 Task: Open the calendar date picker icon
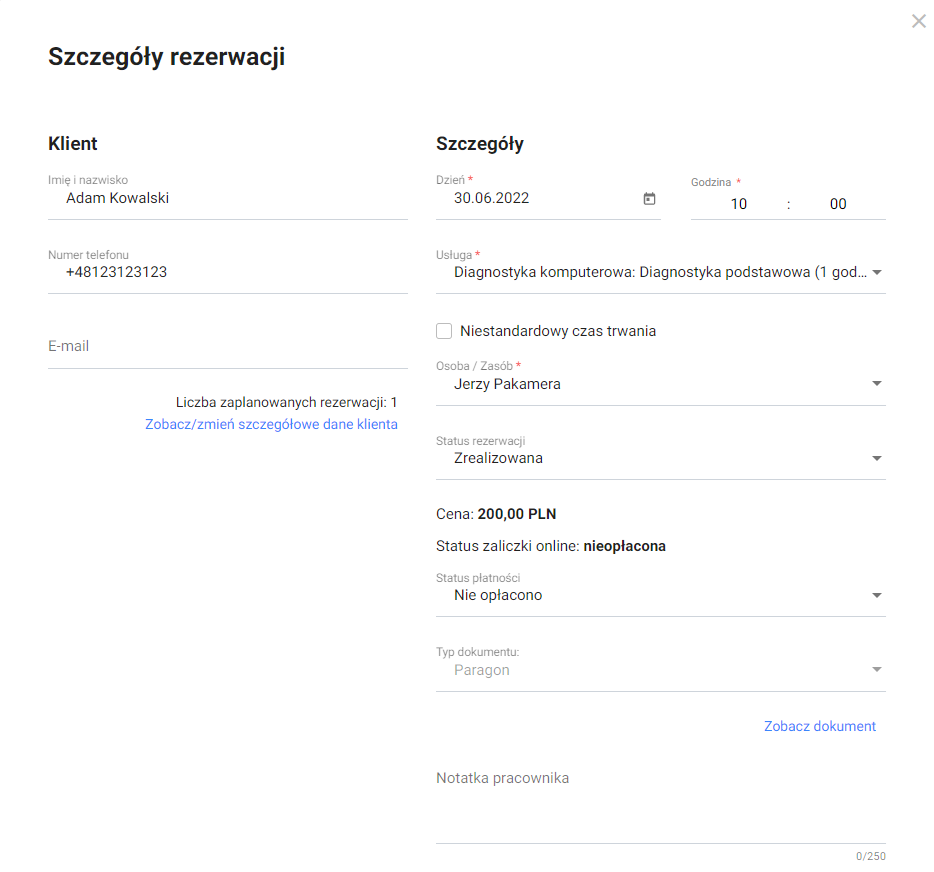click(649, 199)
